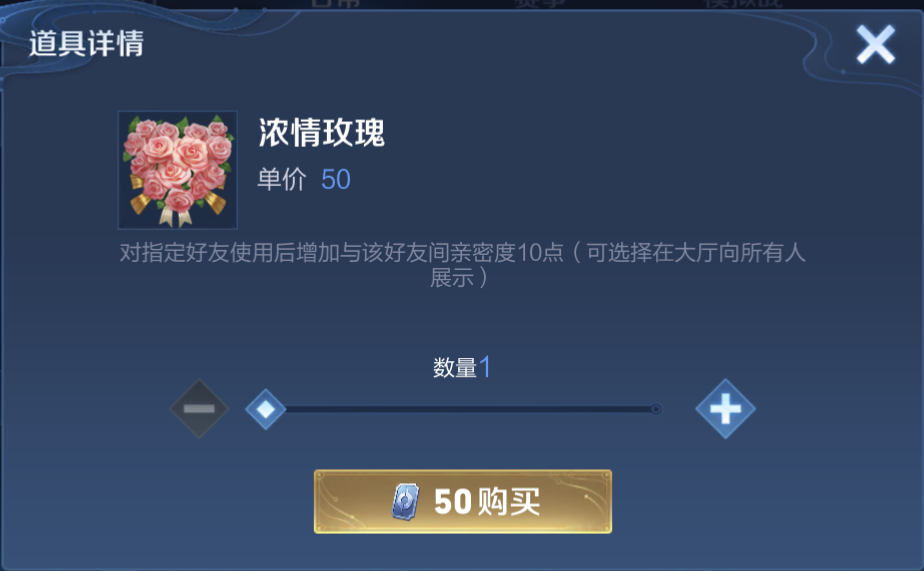Click the 浓情玫瑰 rose bouquet thumbnail
The image size is (924, 571).
[178, 170]
